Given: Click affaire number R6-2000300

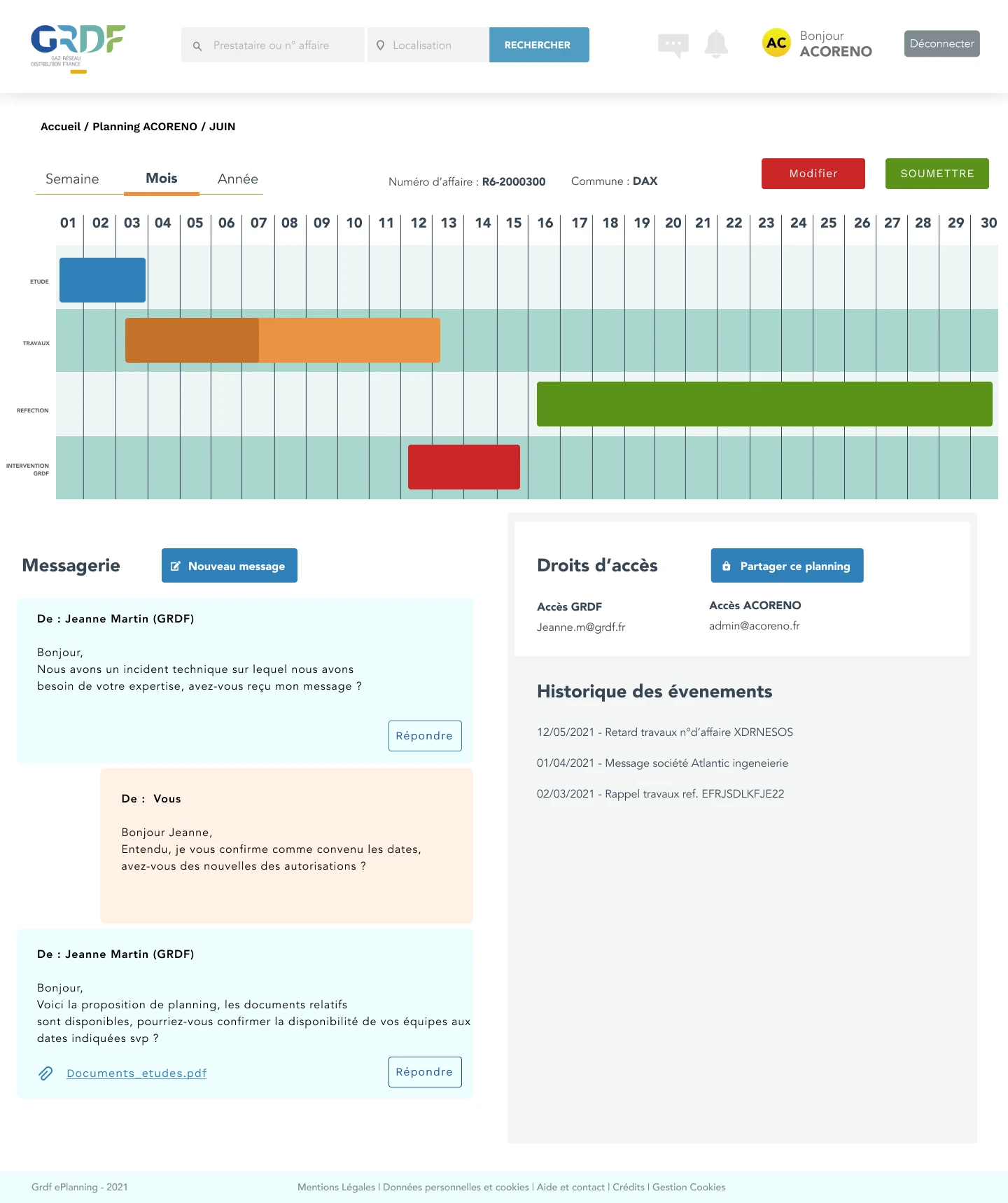Looking at the screenshot, I should coord(514,182).
